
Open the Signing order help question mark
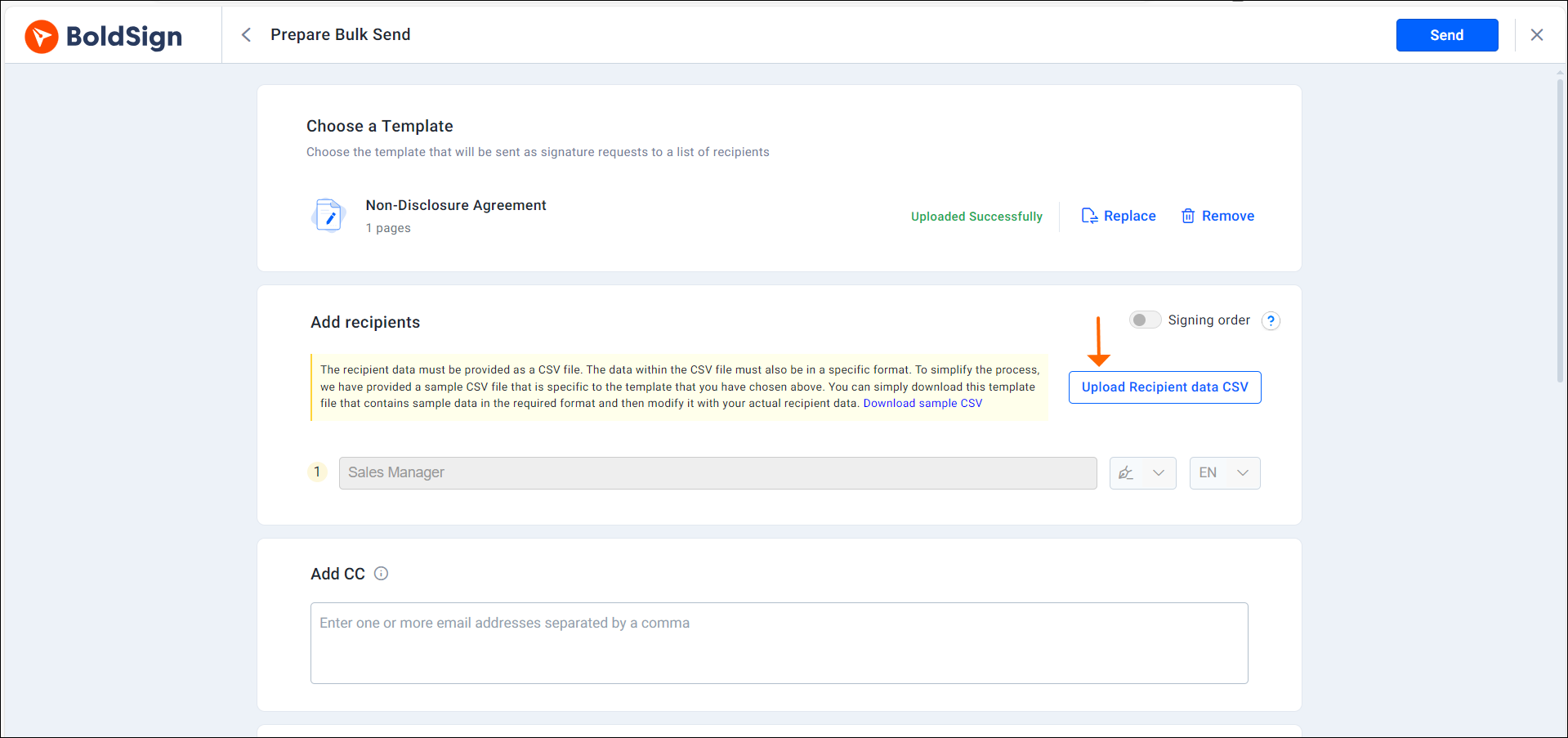pos(1271,320)
